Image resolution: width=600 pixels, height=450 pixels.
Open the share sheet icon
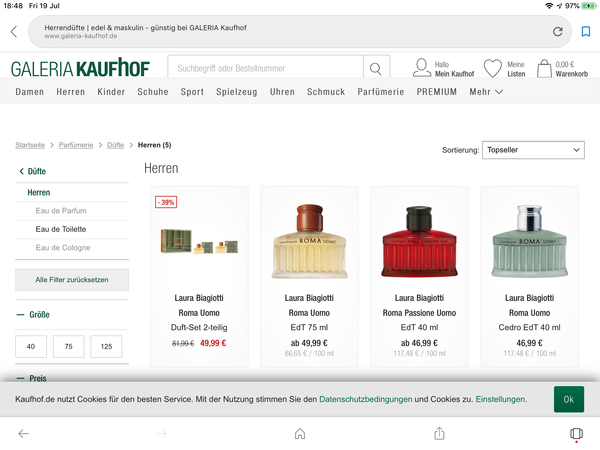[x=439, y=433]
